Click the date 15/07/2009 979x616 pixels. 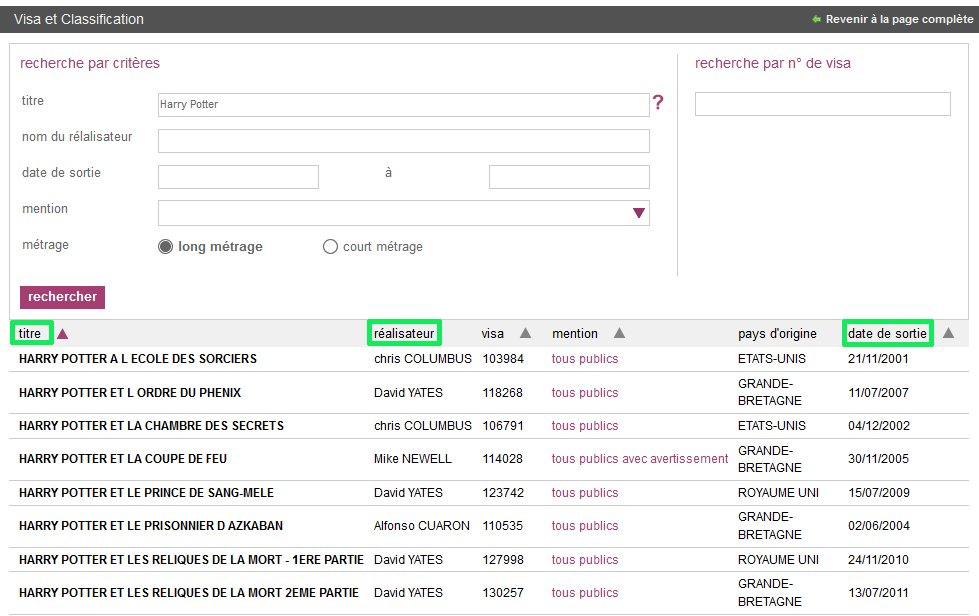click(878, 492)
